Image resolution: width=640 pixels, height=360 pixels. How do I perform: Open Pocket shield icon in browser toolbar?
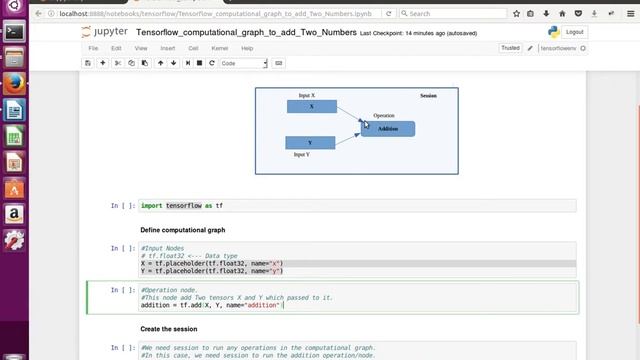578,13
